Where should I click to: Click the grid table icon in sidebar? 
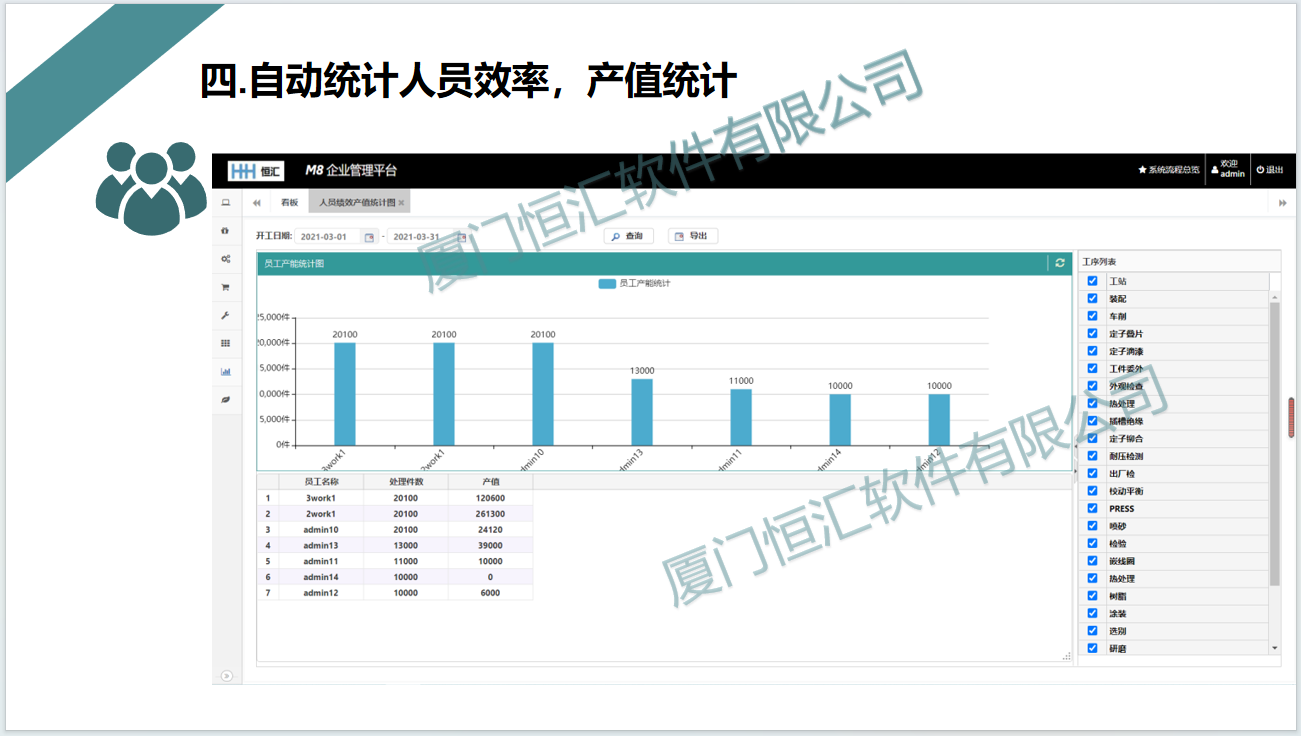coord(226,343)
